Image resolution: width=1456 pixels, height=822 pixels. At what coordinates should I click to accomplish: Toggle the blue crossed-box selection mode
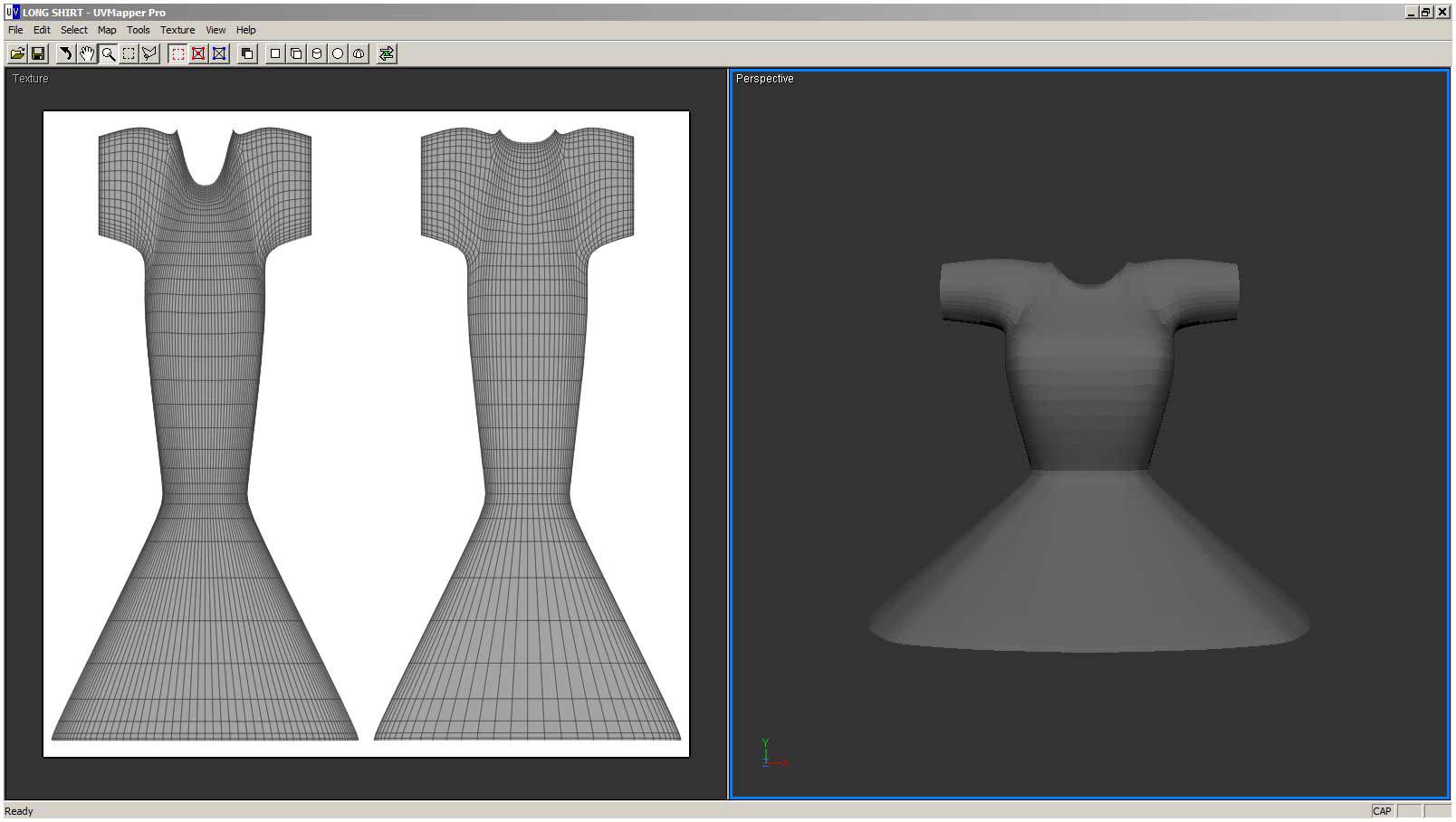pos(219,54)
